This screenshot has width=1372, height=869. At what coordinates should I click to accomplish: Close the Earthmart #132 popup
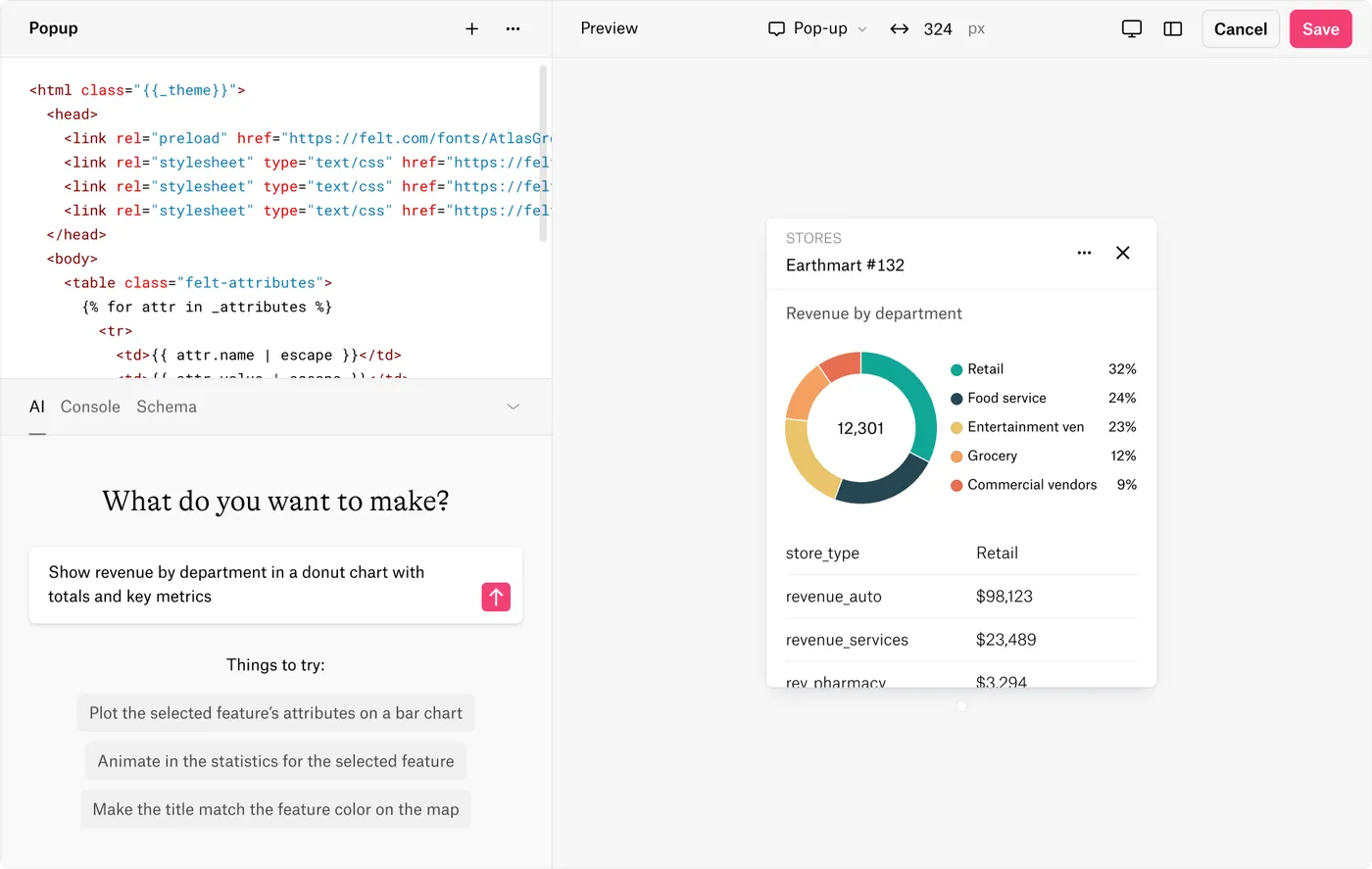(x=1123, y=253)
